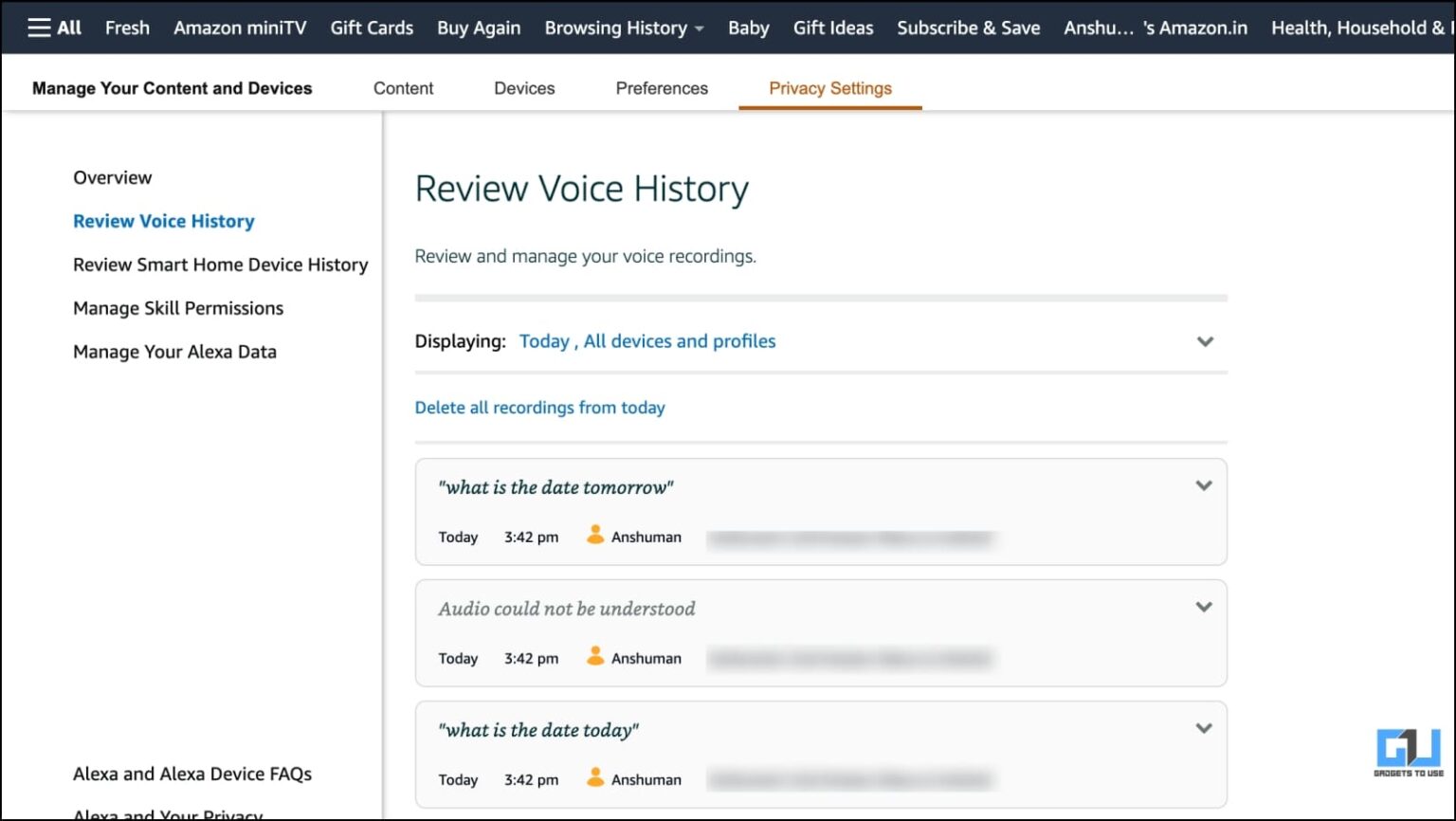Expand the 'Audio could not be understood' entry

pos(1203,608)
